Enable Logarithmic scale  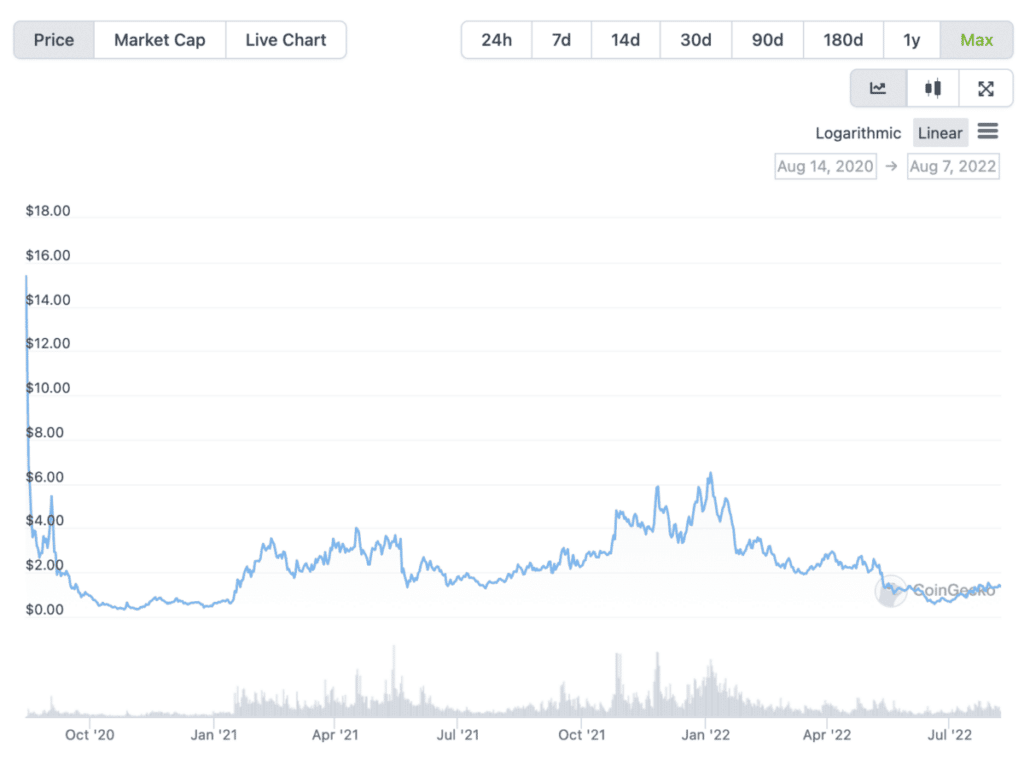pyautogui.click(x=858, y=133)
